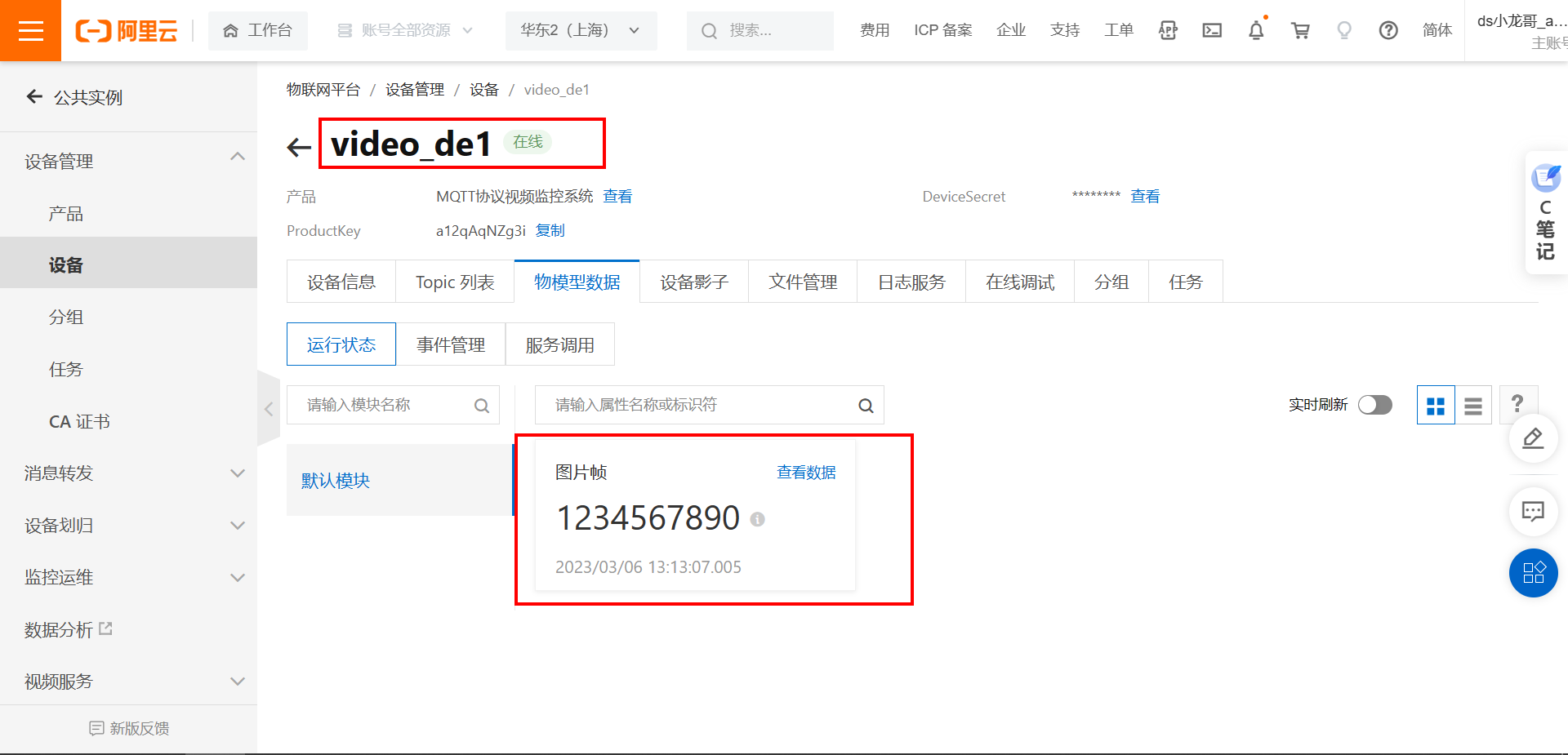Viewport: 1568px width, 755px height.
Task: Switch to list view
Action: click(1473, 406)
